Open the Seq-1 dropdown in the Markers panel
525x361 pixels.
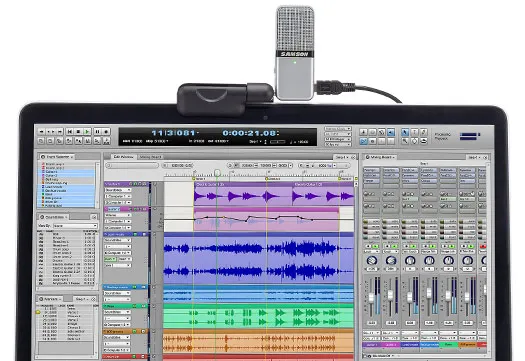(x=81, y=299)
